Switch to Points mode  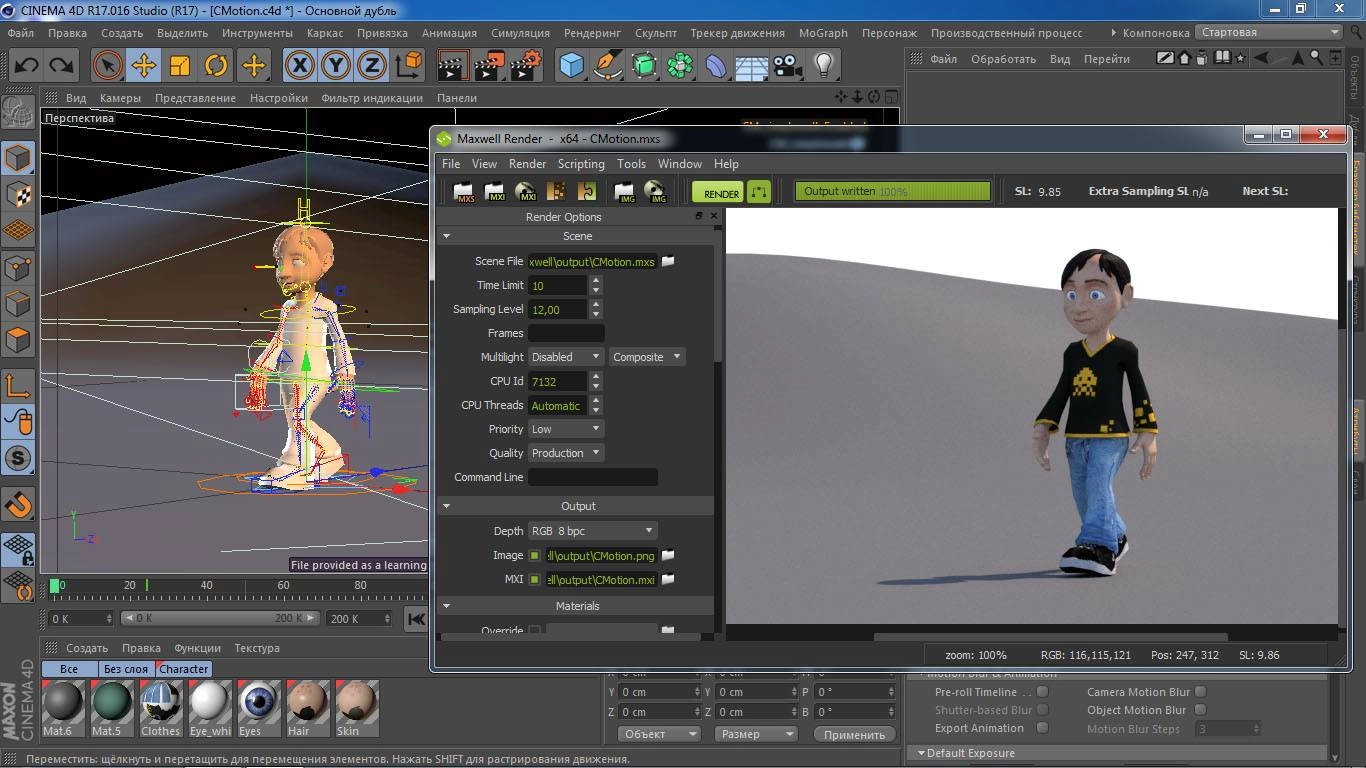[18, 267]
